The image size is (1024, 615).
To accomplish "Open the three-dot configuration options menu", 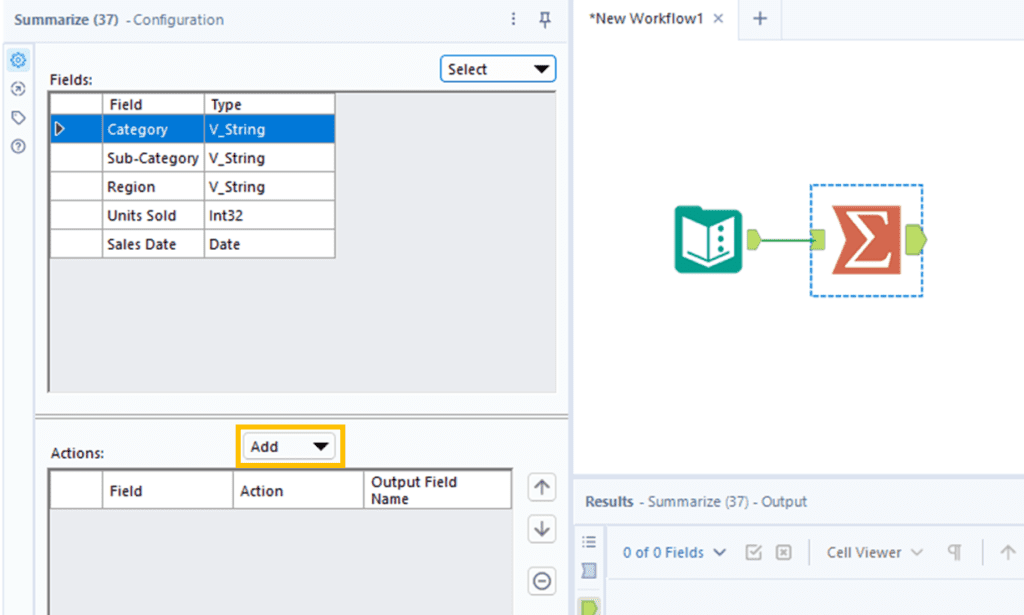I will click(x=514, y=19).
